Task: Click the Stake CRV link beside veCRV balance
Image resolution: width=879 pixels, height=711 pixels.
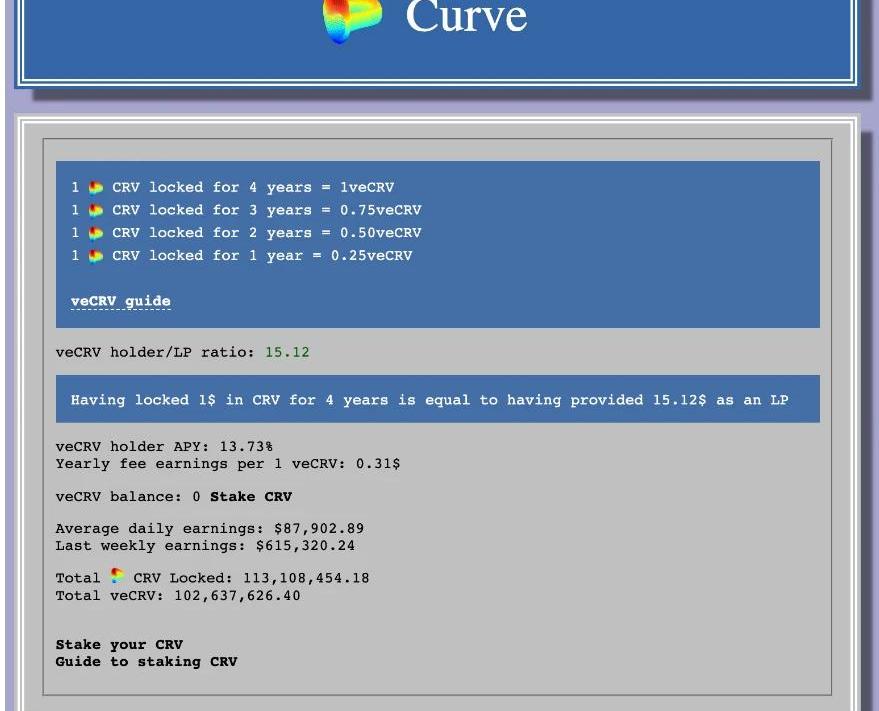Action: (x=251, y=497)
